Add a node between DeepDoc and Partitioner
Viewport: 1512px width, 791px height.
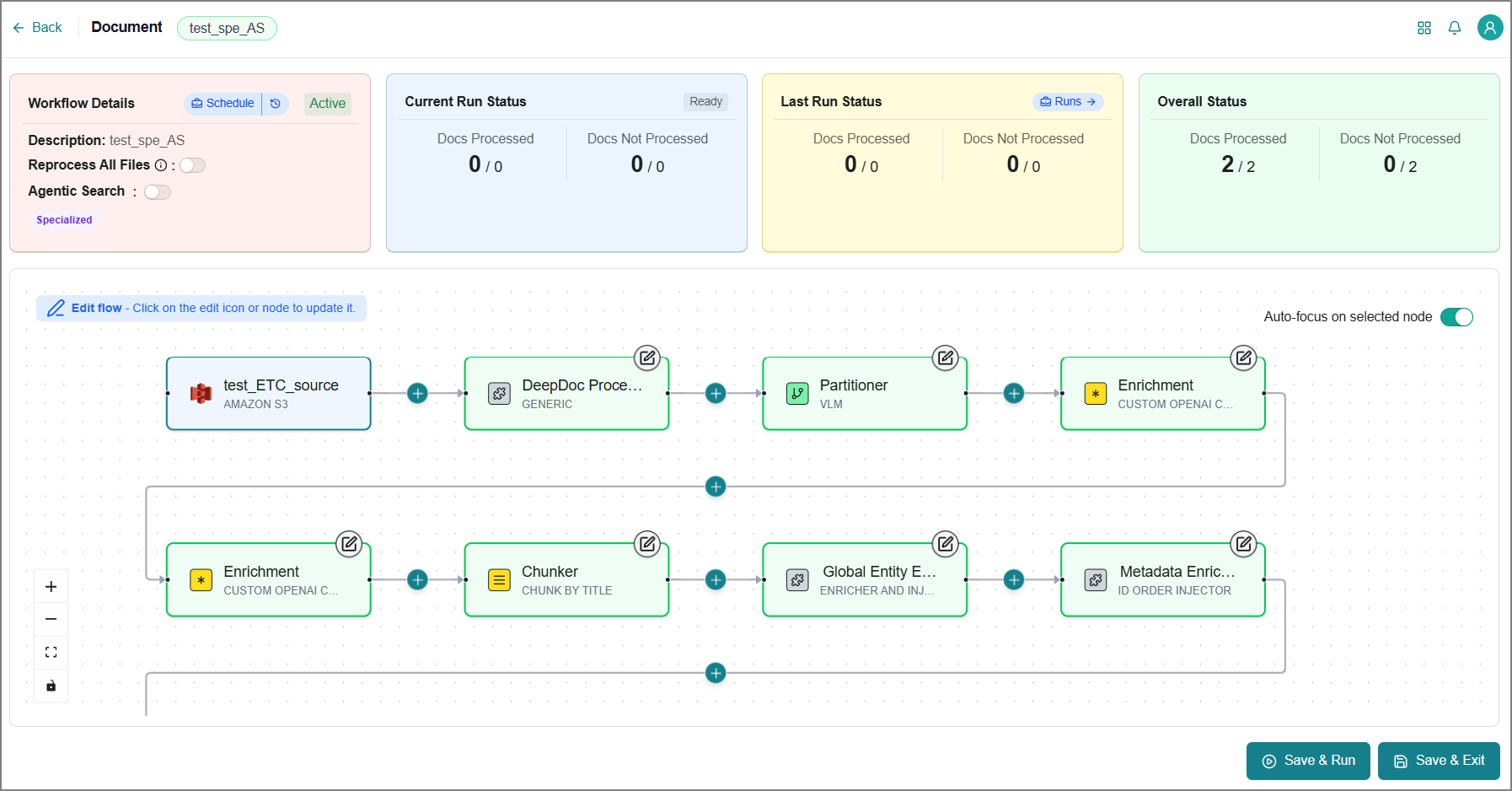pos(716,393)
